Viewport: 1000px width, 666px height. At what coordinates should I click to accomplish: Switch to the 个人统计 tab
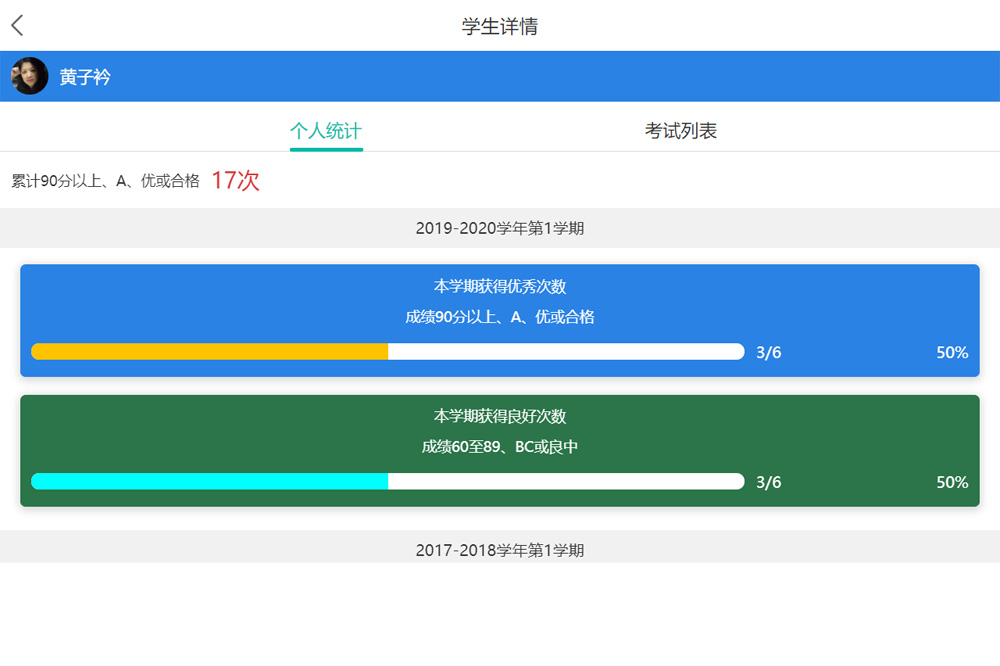click(x=325, y=131)
